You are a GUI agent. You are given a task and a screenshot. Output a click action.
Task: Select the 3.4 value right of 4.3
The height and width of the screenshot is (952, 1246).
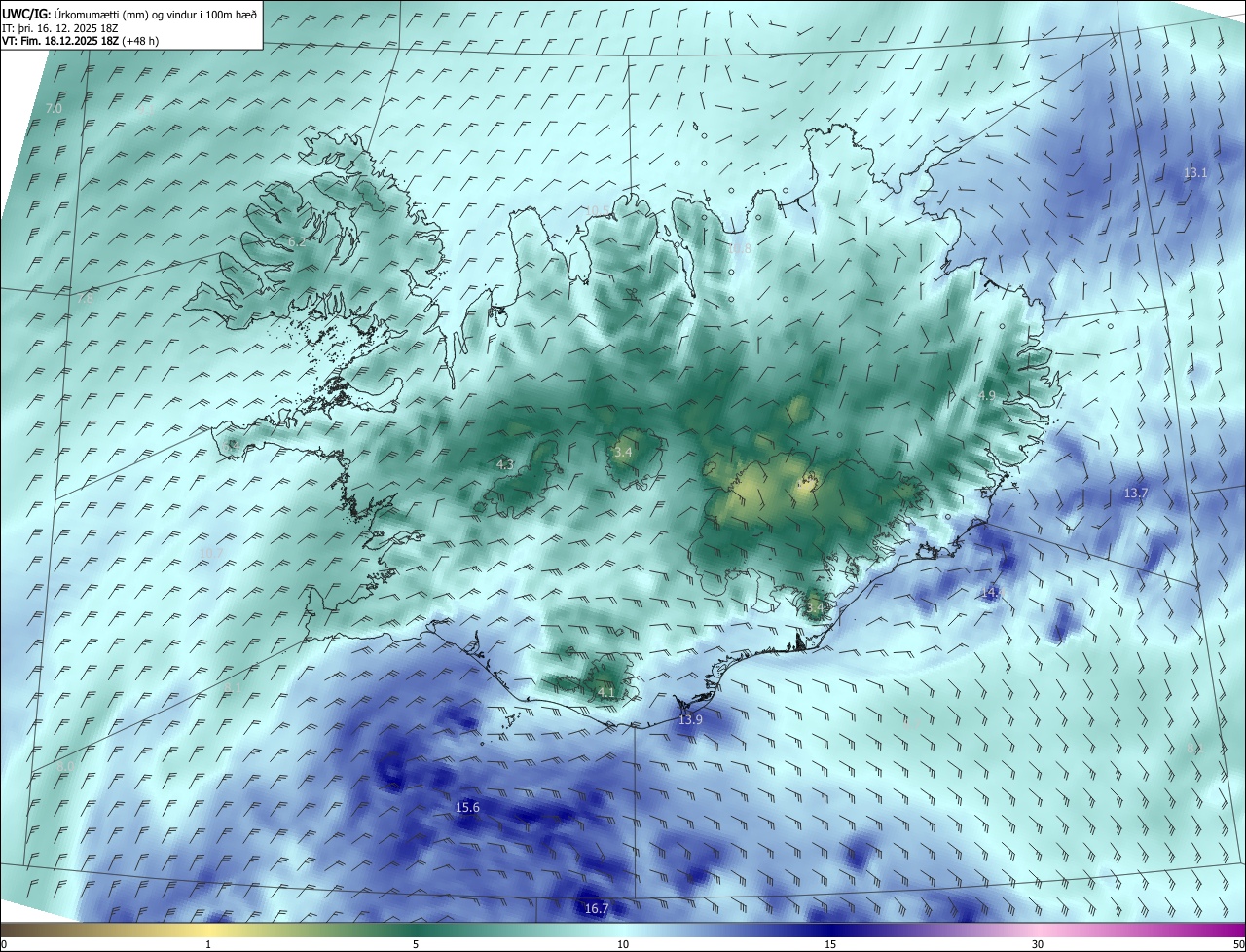pos(623,453)
